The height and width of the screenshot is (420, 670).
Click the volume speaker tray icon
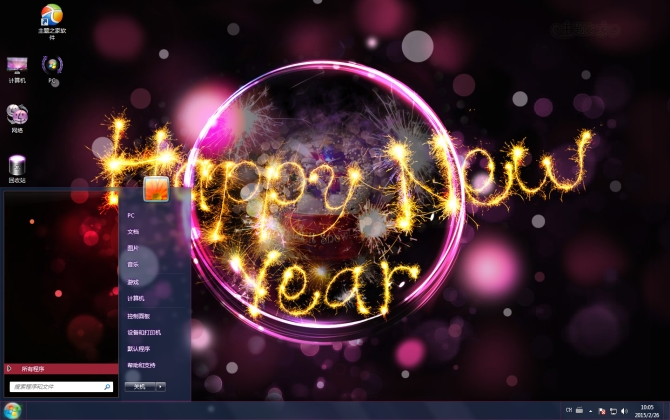[624, 411]
